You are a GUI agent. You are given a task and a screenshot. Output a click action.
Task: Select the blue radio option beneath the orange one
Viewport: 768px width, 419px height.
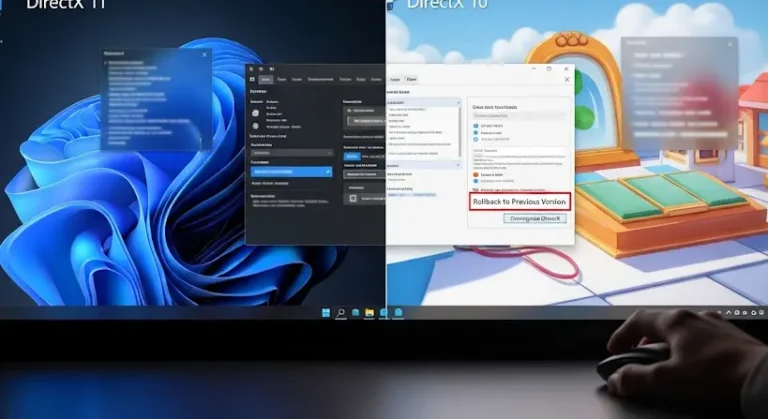(x=476, y=181)
